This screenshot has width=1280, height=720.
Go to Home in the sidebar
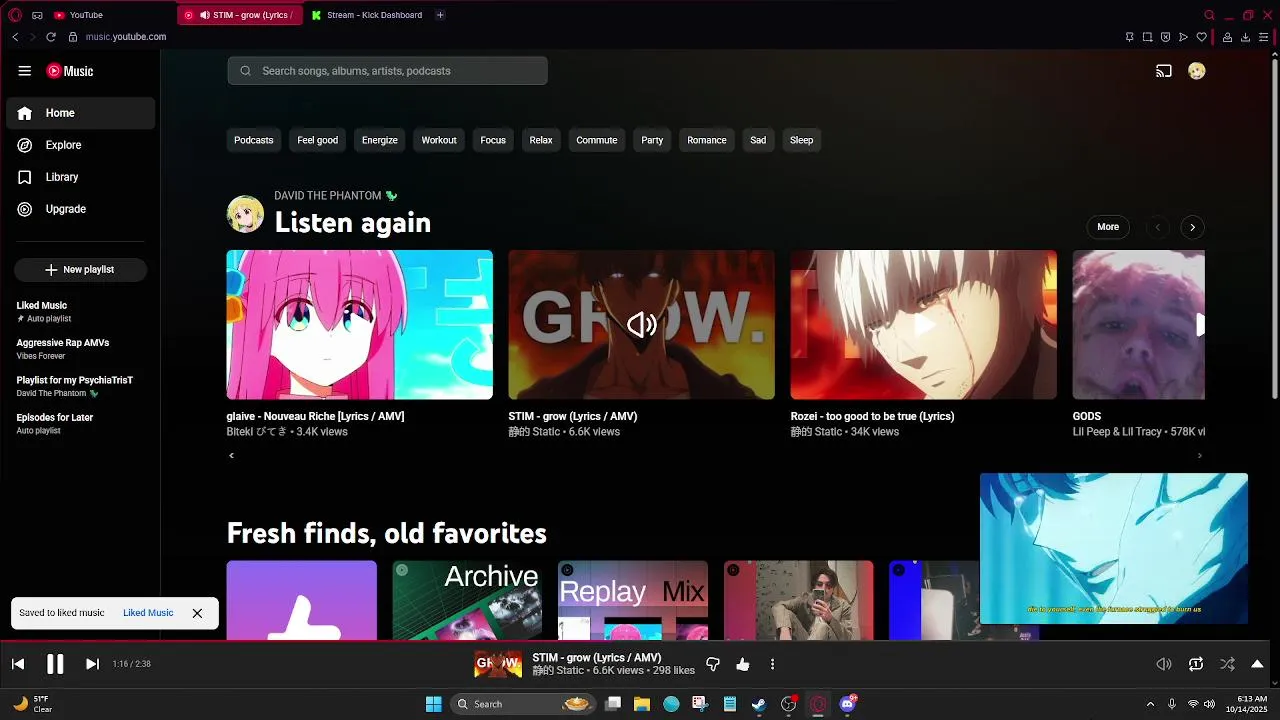click(x=80, y=113)
